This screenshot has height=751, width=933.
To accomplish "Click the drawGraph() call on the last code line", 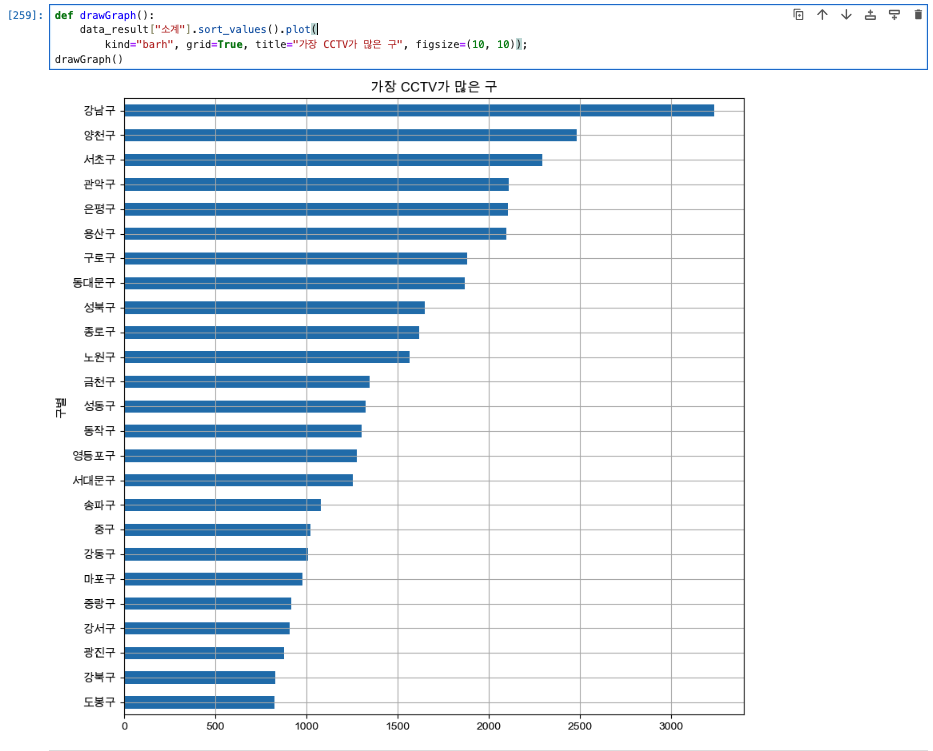I will coord(89,60).
